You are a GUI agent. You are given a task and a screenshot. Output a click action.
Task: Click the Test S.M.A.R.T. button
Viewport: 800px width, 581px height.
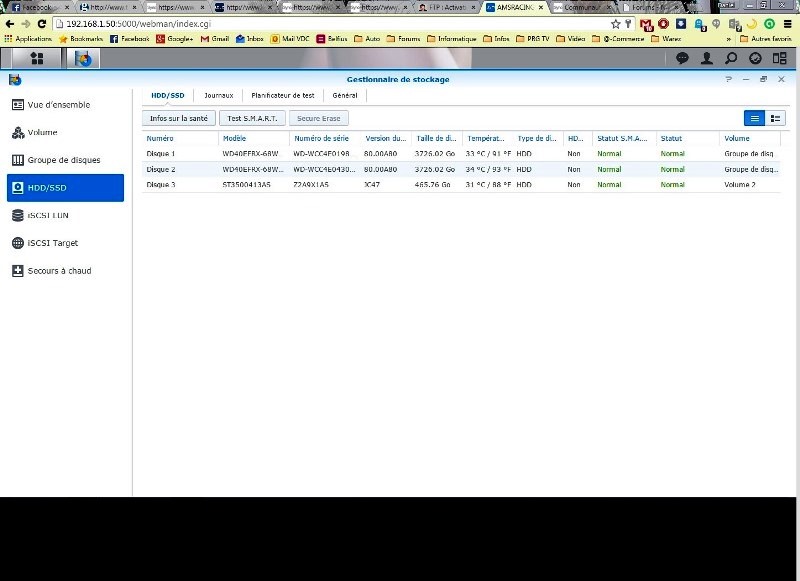(252, 118)
